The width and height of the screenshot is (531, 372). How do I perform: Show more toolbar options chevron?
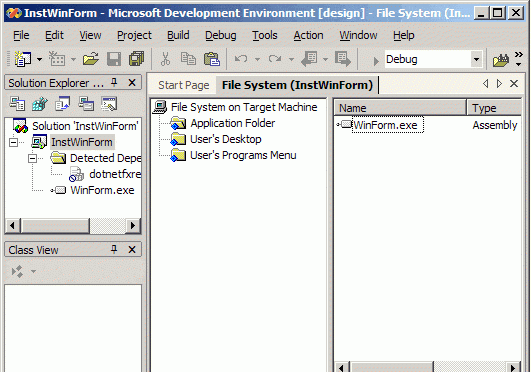click(x=518, y=59)
